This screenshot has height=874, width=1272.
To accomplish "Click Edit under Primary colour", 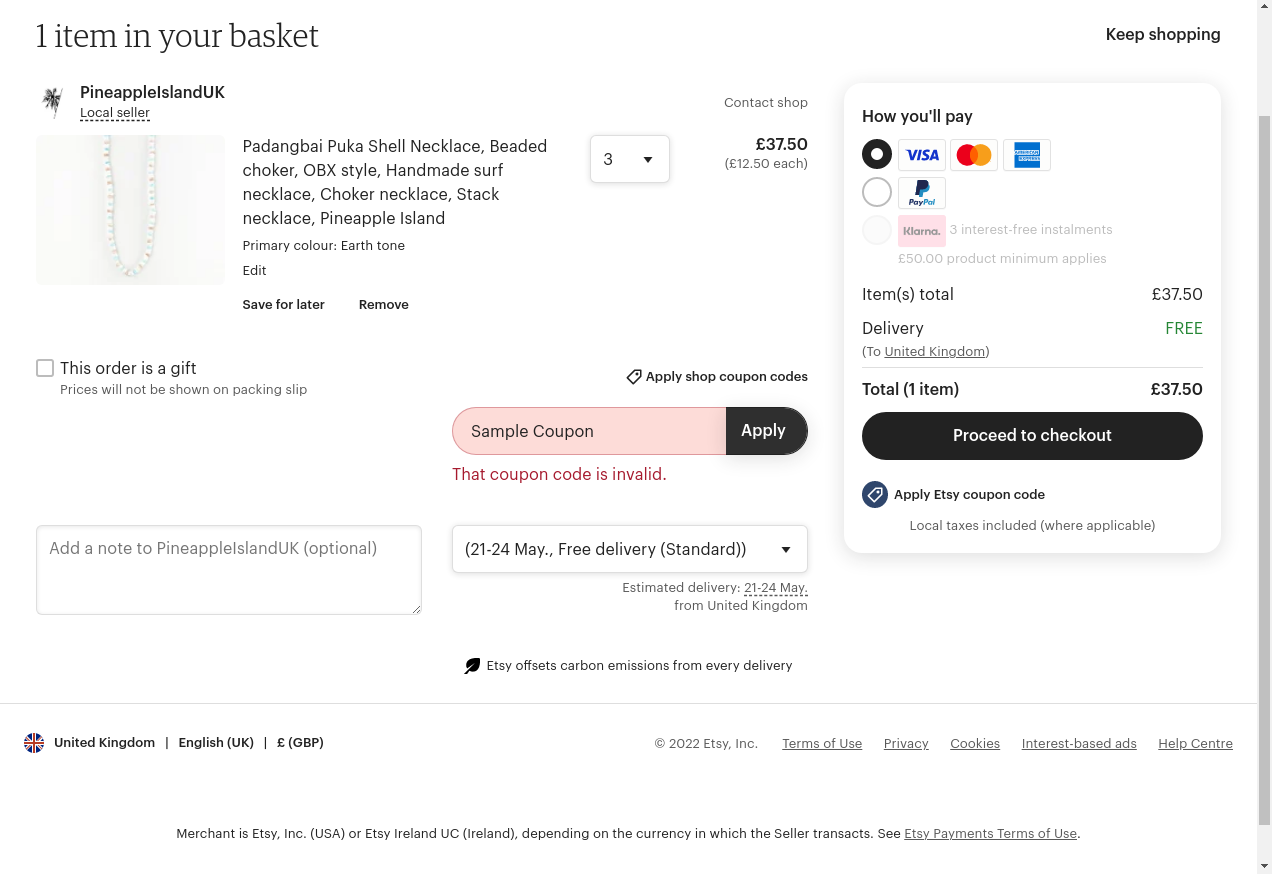I will pyautogui.click(x=254, y=270).
